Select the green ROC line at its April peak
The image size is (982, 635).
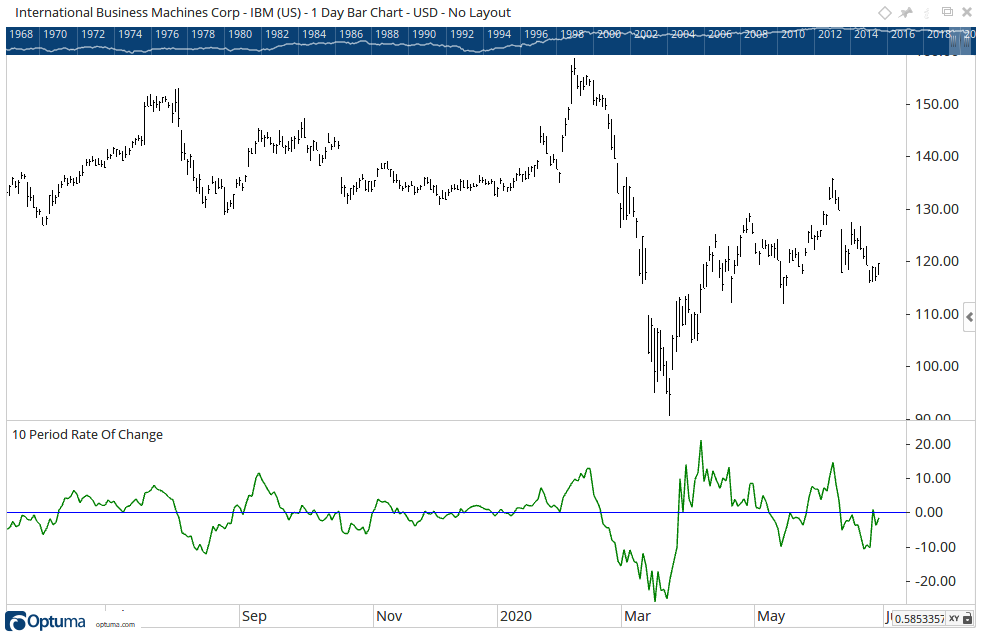tap(701, 443)
